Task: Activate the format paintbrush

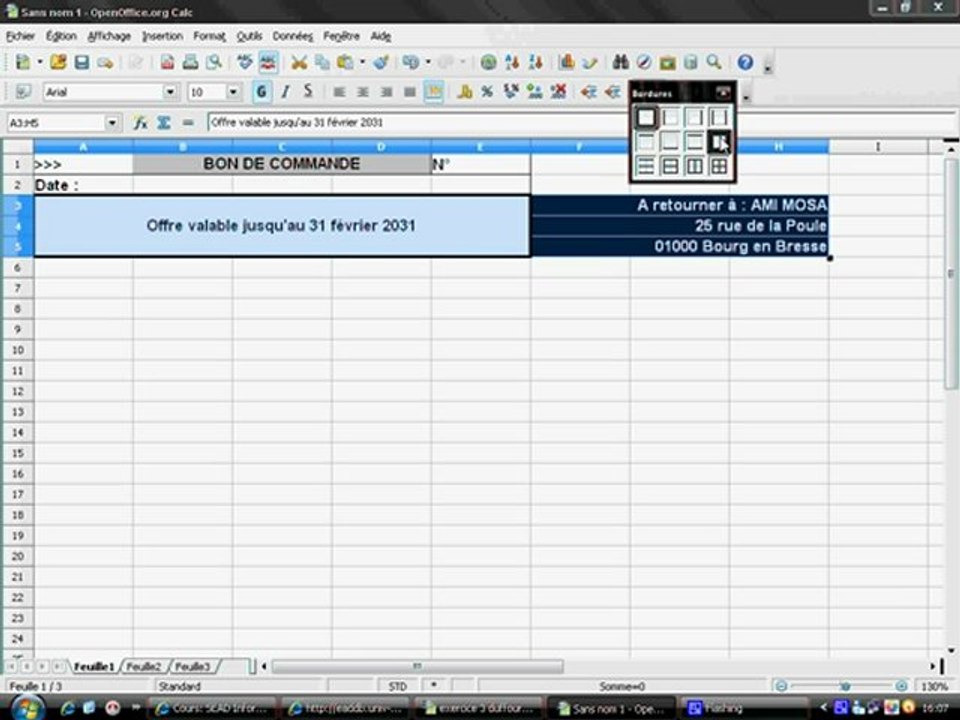Action: pyautogui.click(x=381, y=62)
